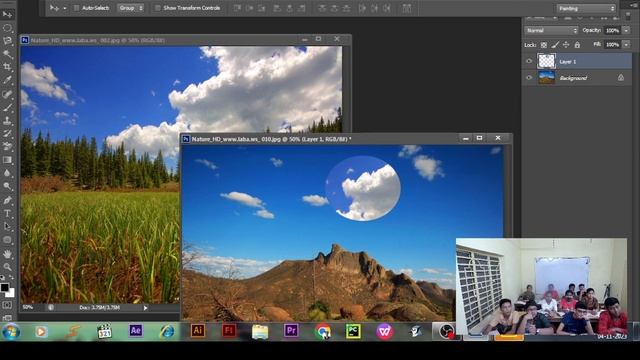The image size is (640, 360).
Task: Open Google Chrome from the taskbar
Action: point(323,331)
